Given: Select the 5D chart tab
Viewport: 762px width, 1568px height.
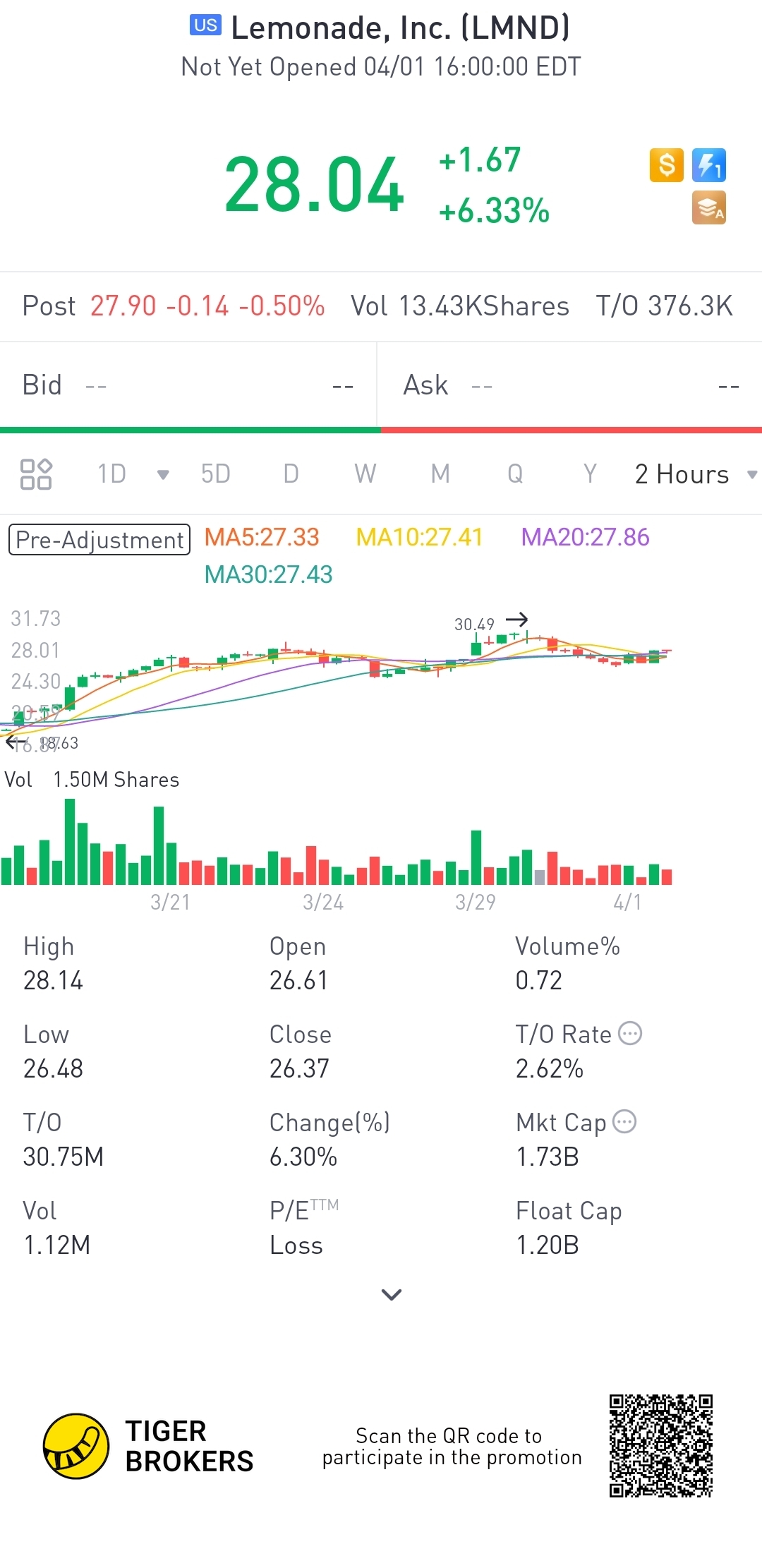Looking at the screenshot, I should [215, 474].
